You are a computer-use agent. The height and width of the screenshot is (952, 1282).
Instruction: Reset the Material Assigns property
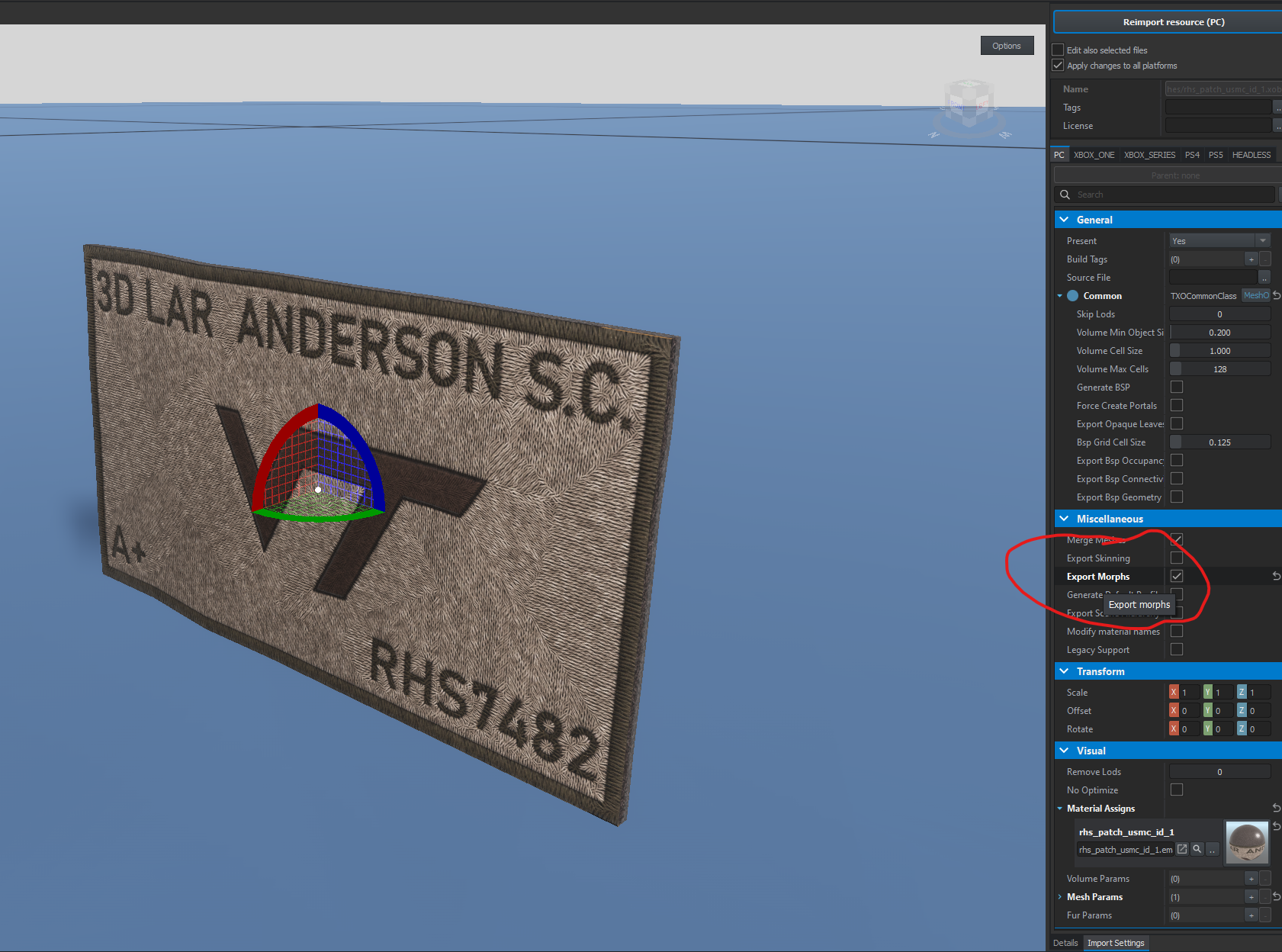[x=1276, y=808]
